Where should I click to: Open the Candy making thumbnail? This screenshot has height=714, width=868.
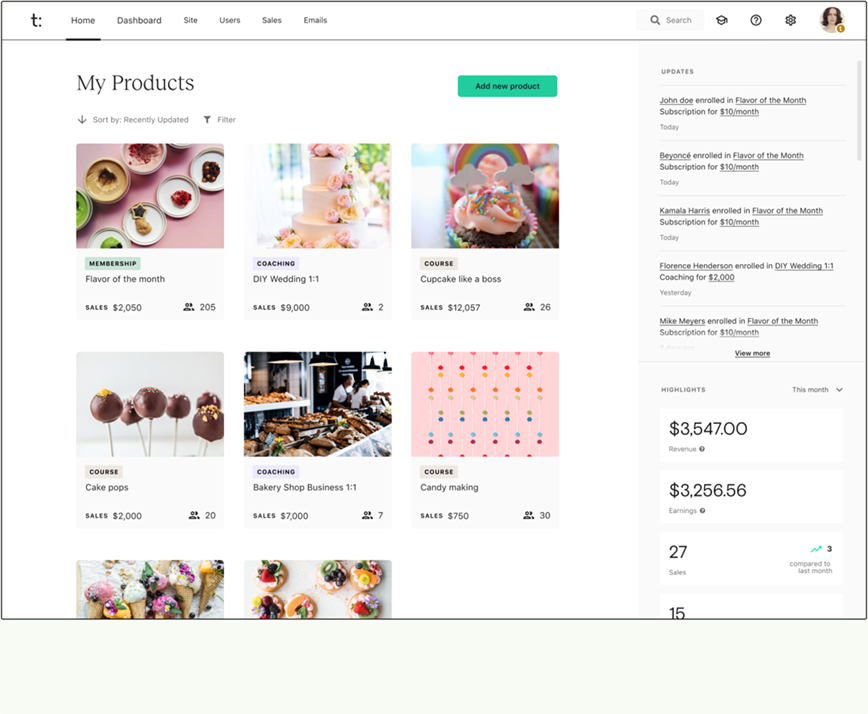[485, 404]
